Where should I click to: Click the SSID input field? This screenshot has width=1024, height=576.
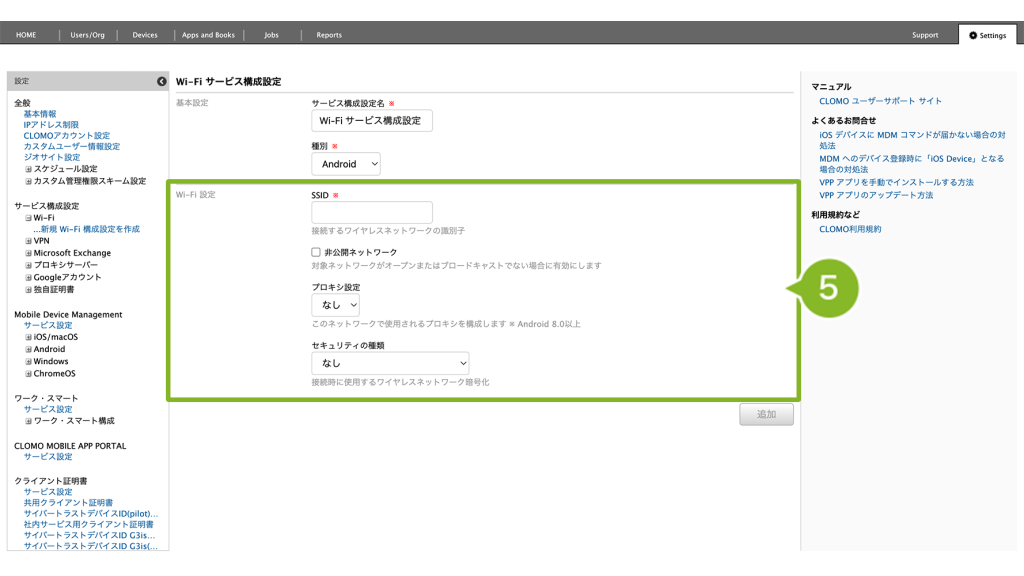(x=372, y=212)
